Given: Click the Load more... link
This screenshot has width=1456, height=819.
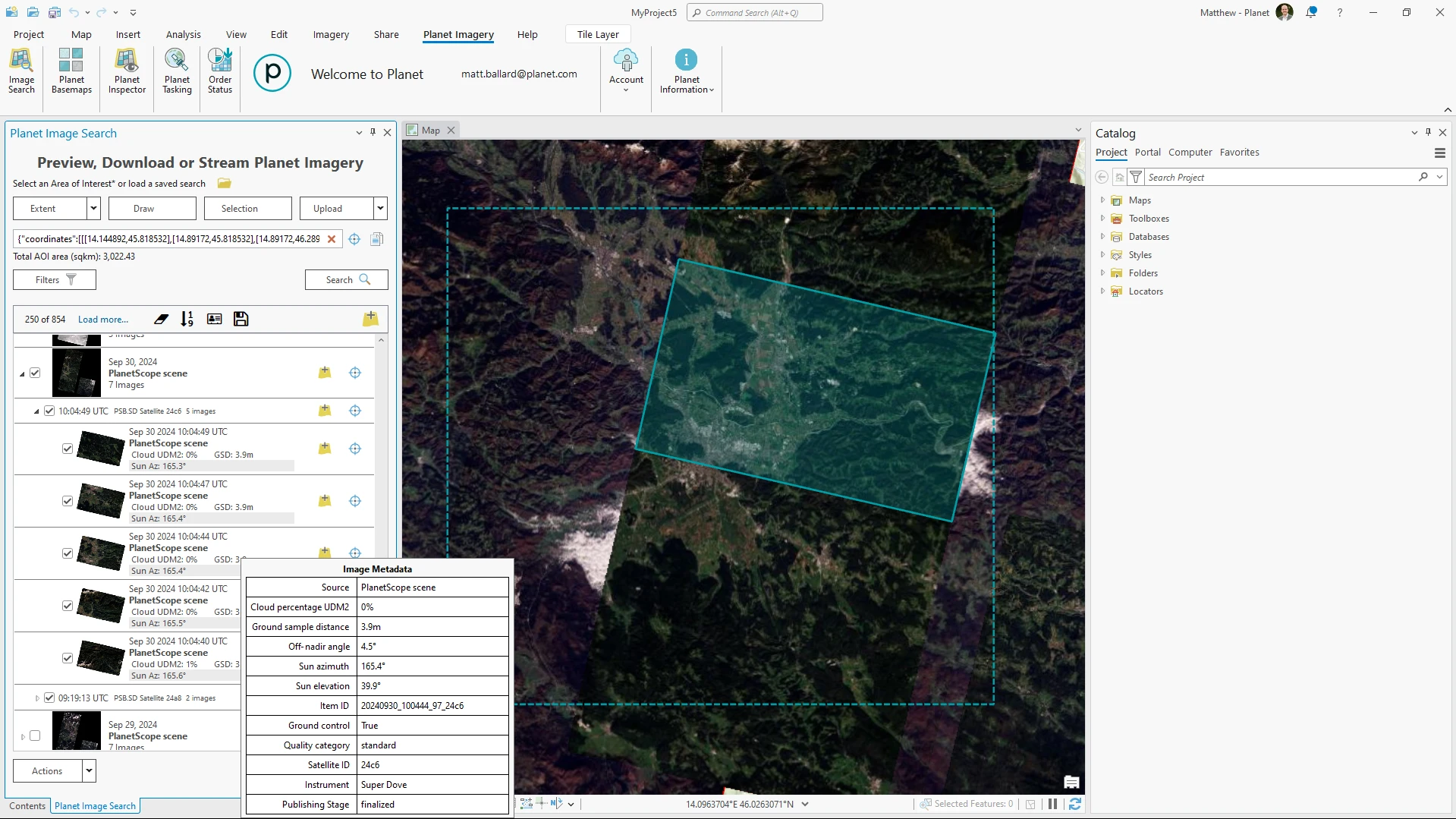Looking at the screenshot, I should 103,320.
